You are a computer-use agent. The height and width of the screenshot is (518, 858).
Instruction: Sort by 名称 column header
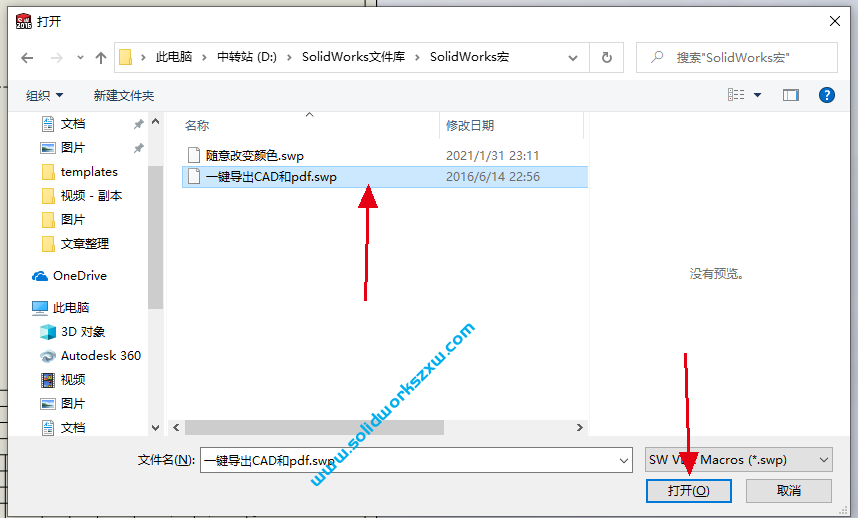coord(197,126)
